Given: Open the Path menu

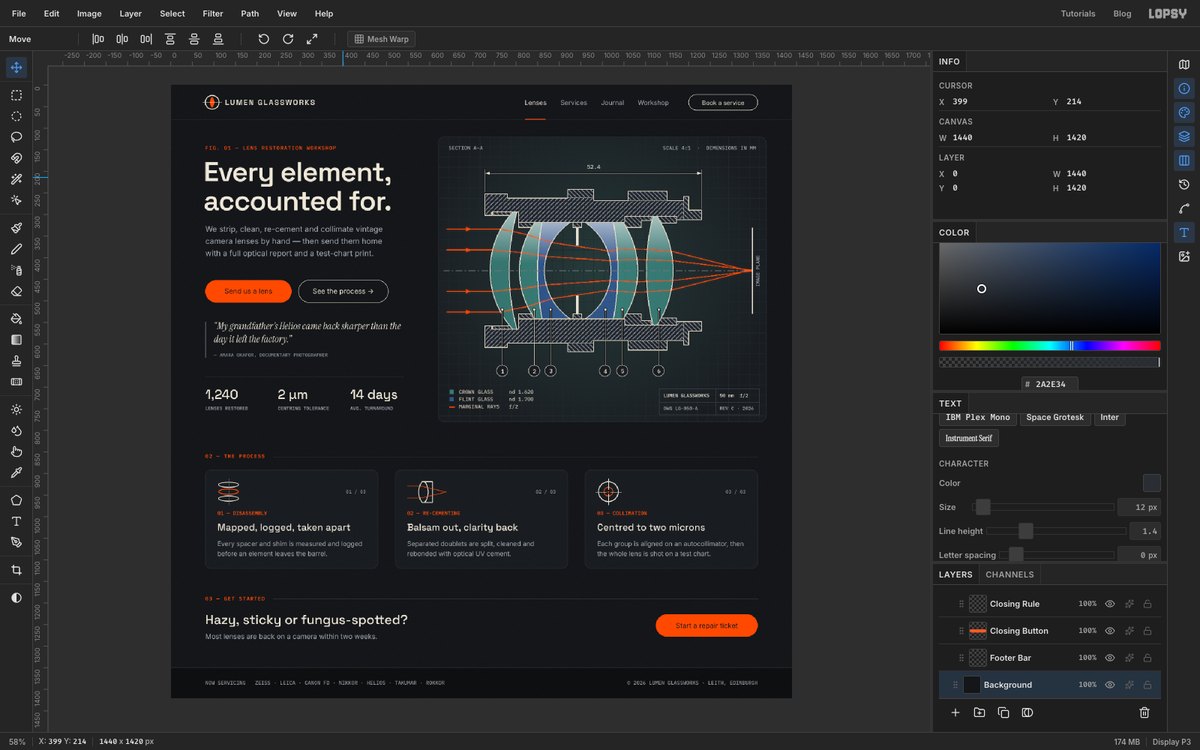Looking at the screenshot, I should click(250, 14).
